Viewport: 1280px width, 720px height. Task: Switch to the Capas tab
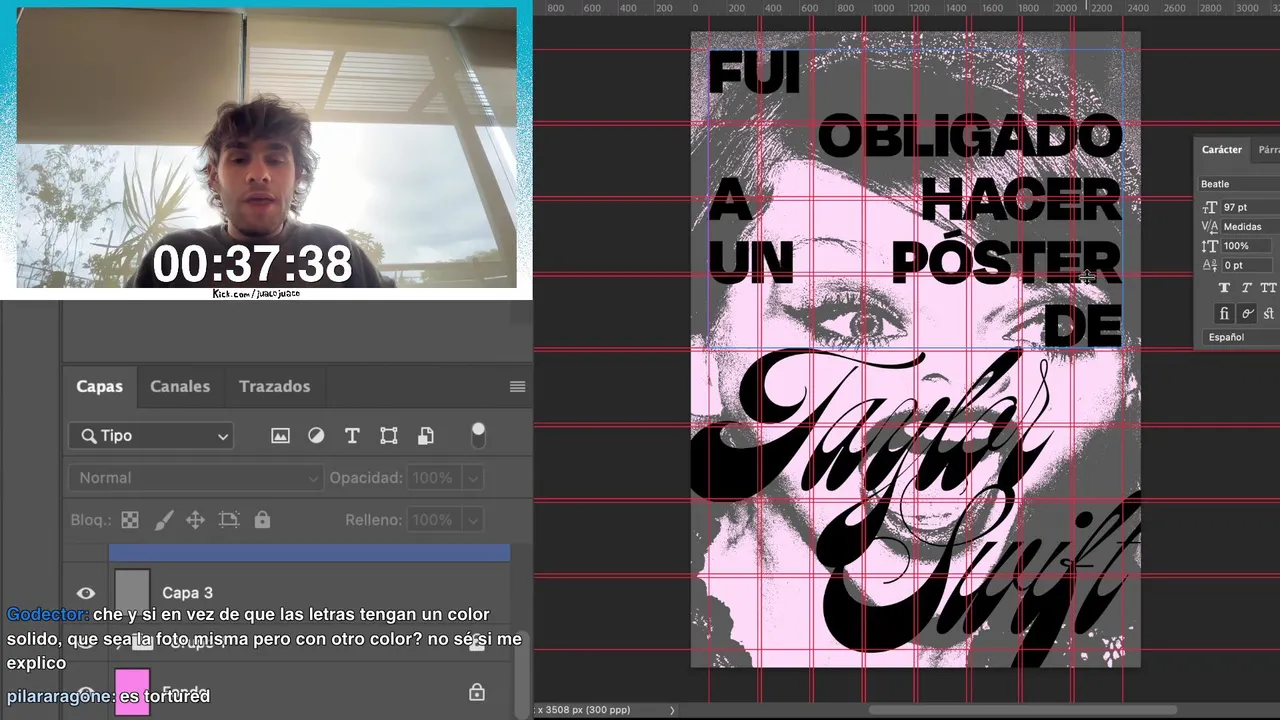pos(100,386)
